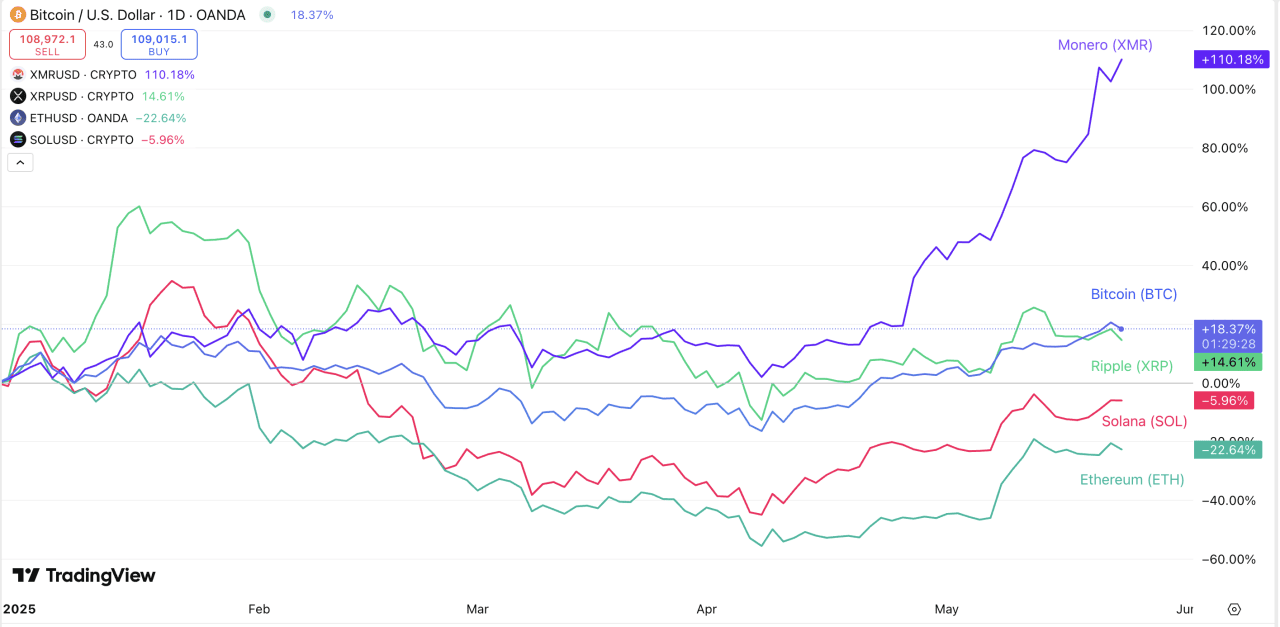Open chart settings via the gear icon
Screen dimensions: 1280x627
point(1233,608)
